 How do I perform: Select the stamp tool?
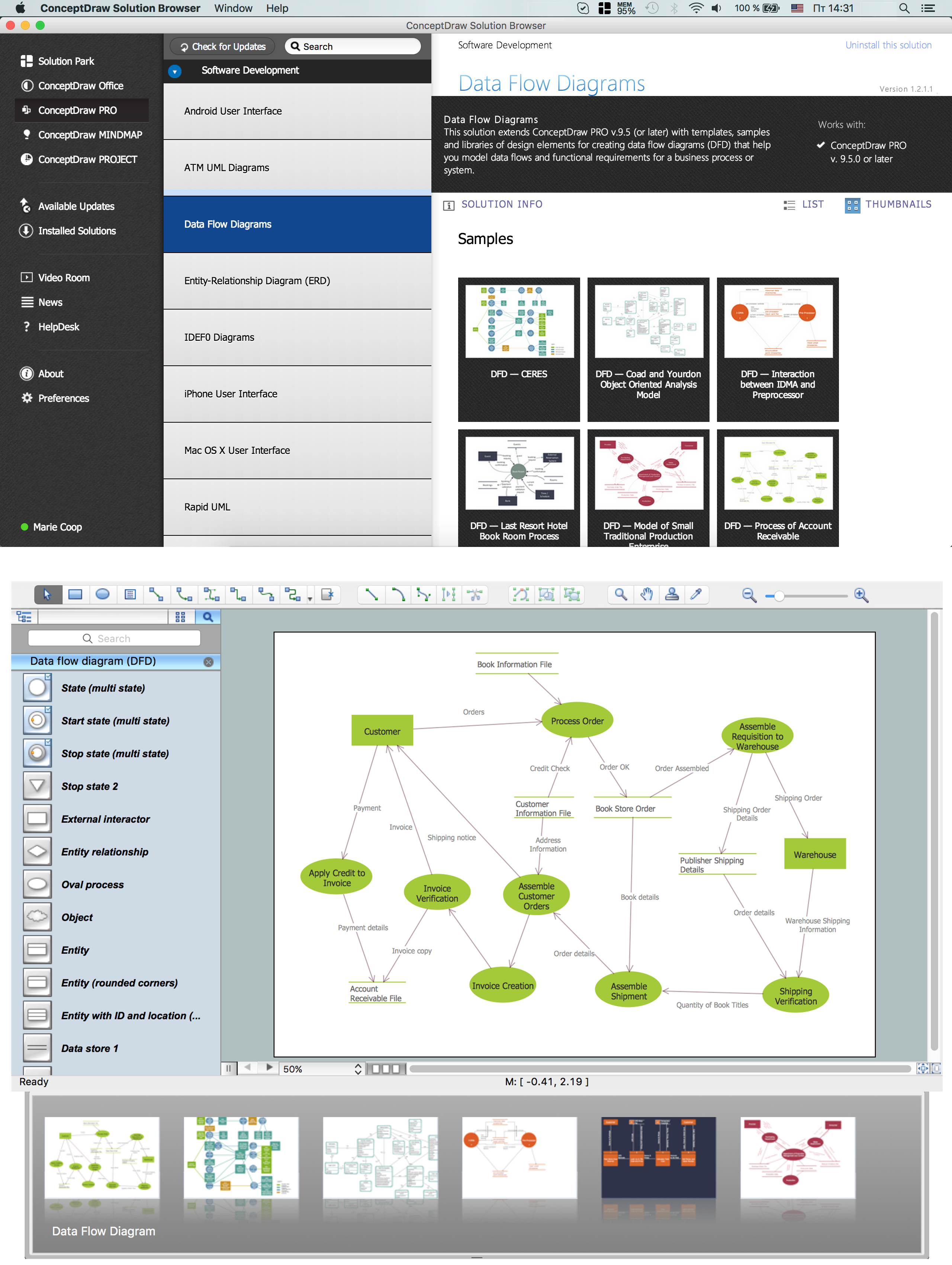672,595
